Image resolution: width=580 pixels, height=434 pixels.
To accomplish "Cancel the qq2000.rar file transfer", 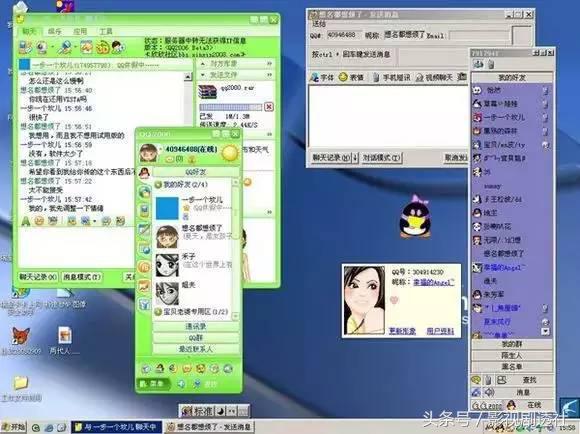I will (269, 107).
